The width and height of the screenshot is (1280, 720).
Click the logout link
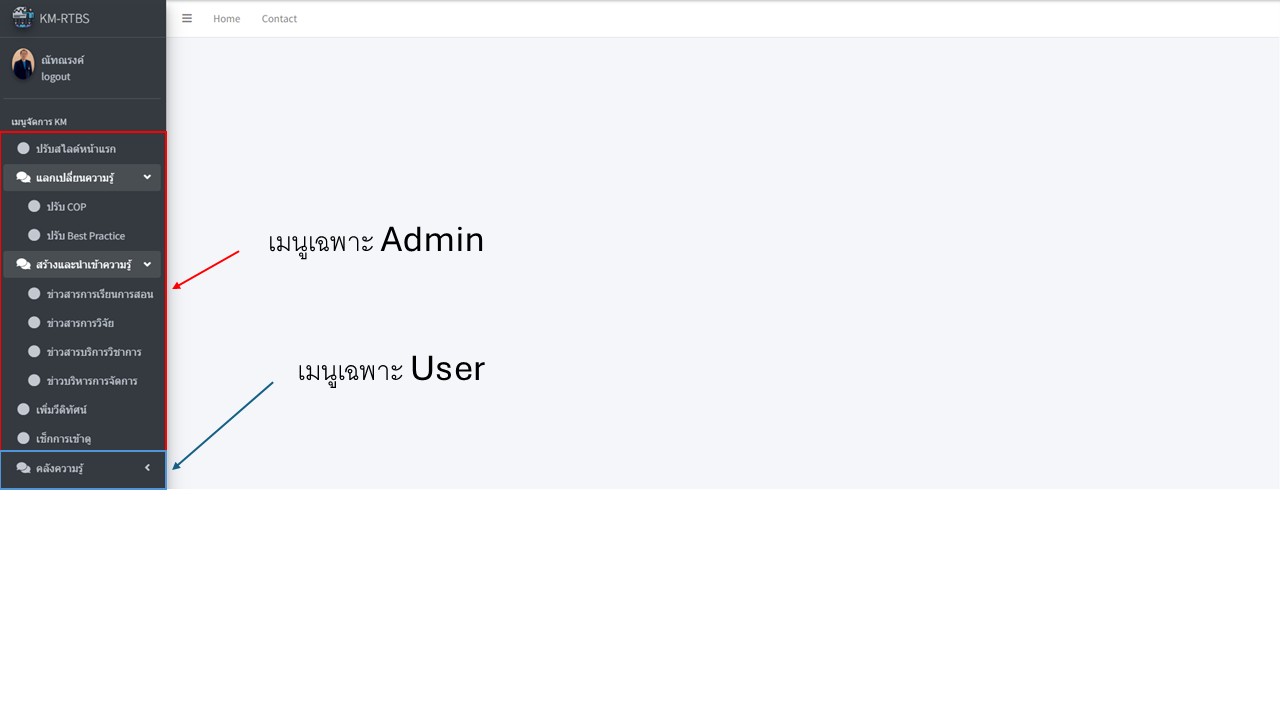[x=56, y=77]
